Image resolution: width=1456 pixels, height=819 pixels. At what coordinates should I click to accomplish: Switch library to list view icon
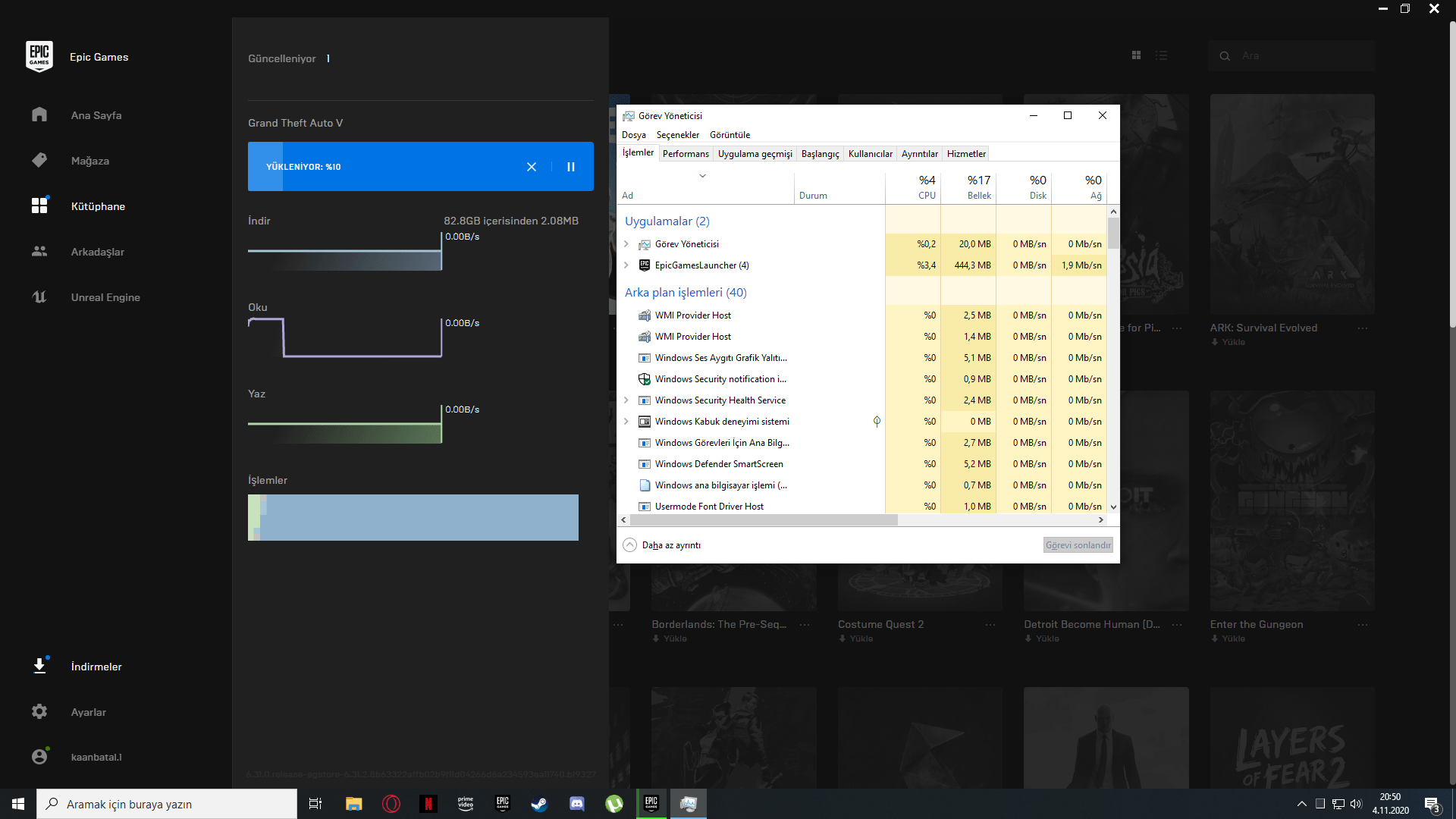(x=1161, y=55)
